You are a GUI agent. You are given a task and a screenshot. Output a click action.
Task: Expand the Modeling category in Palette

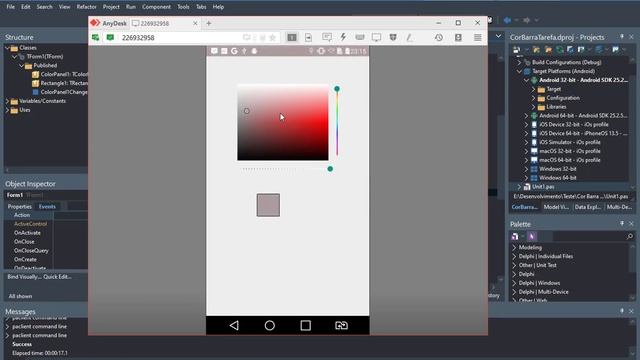point(514,247)
